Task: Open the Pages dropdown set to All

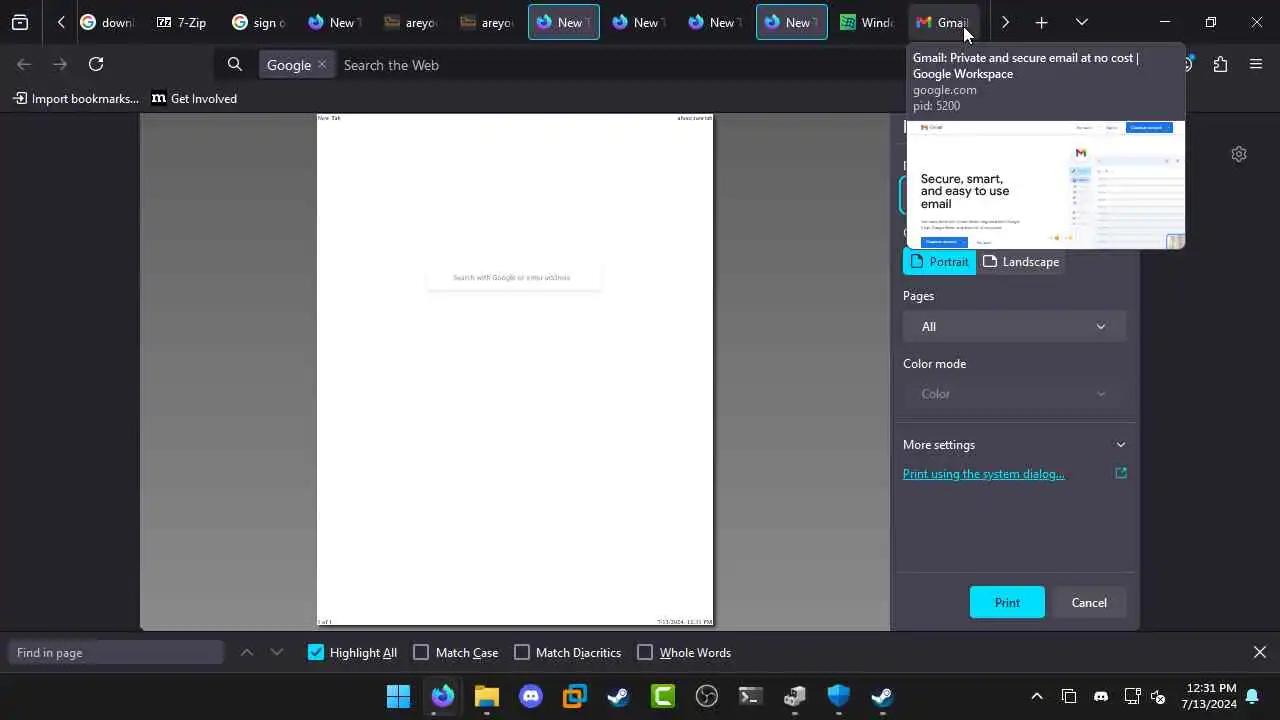Action: click(1014, 326)
